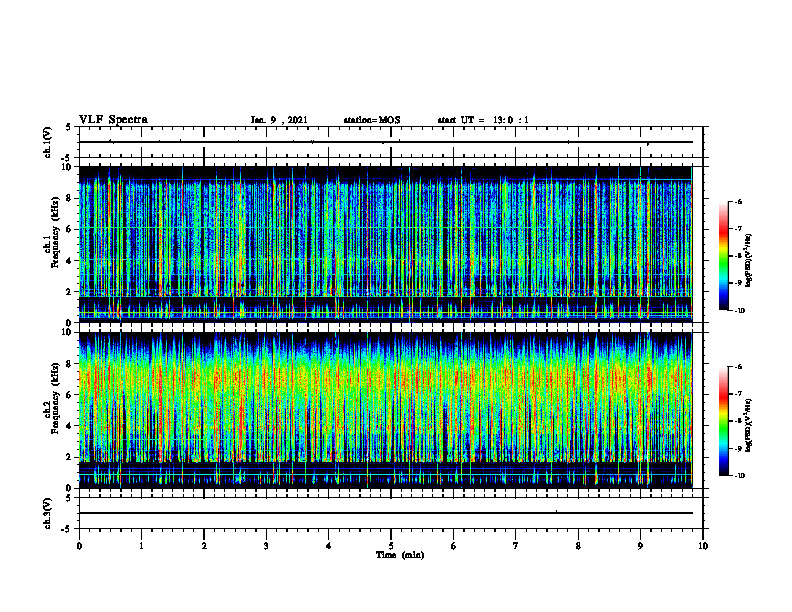Image resolution: width=792 pixels, height=612 pixels.
Task: Click the "Time (min)" x-axis label
Action: pyautogui.click(x=400, y=555)
